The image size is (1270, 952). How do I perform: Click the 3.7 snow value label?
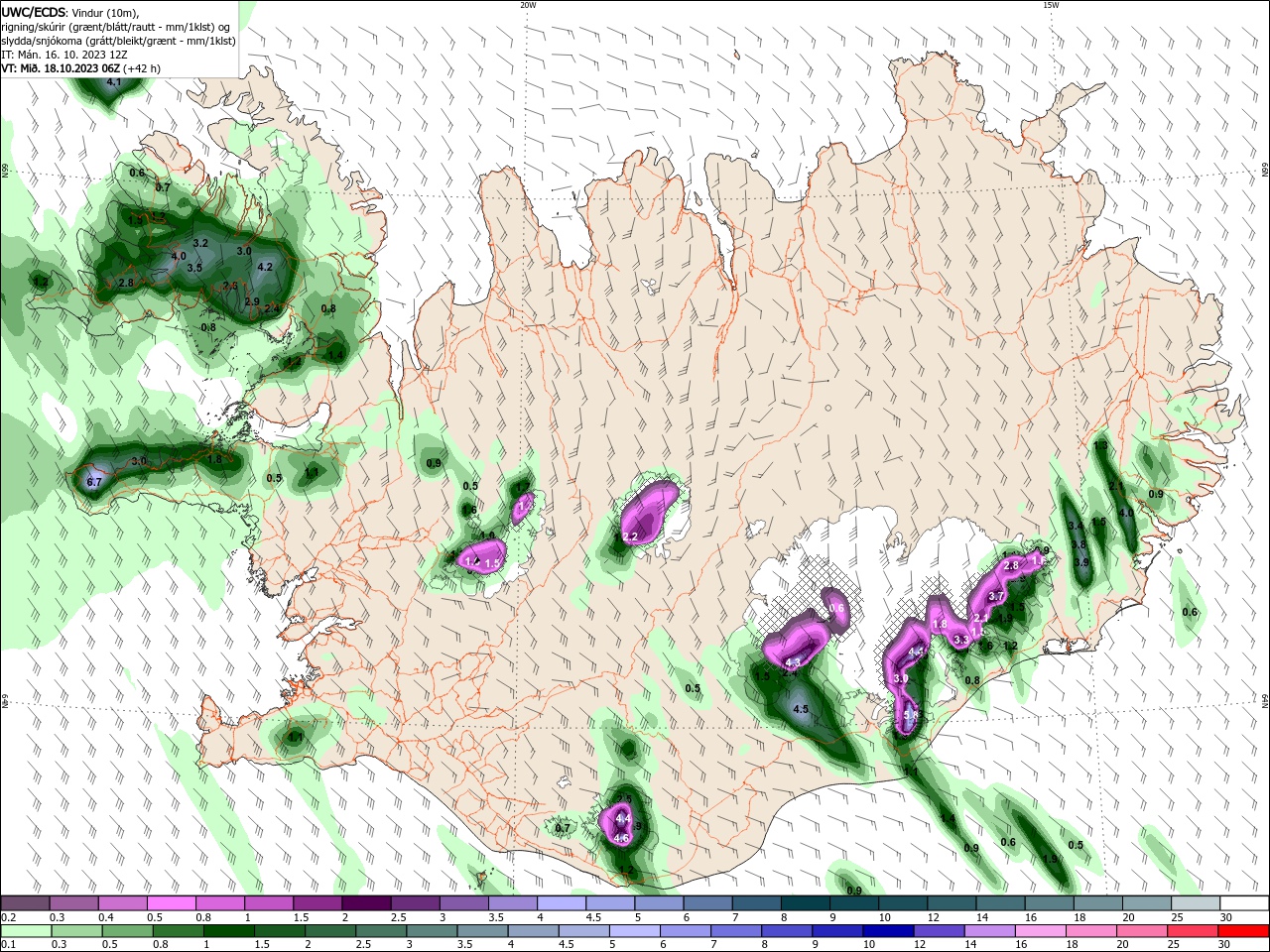(x=997, y=596)
